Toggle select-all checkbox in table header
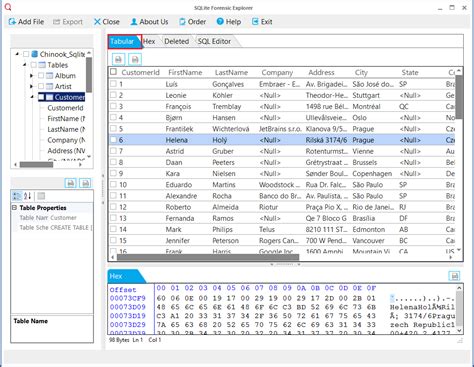Screen dimensions: 474x367 click(x=114, y=72)
